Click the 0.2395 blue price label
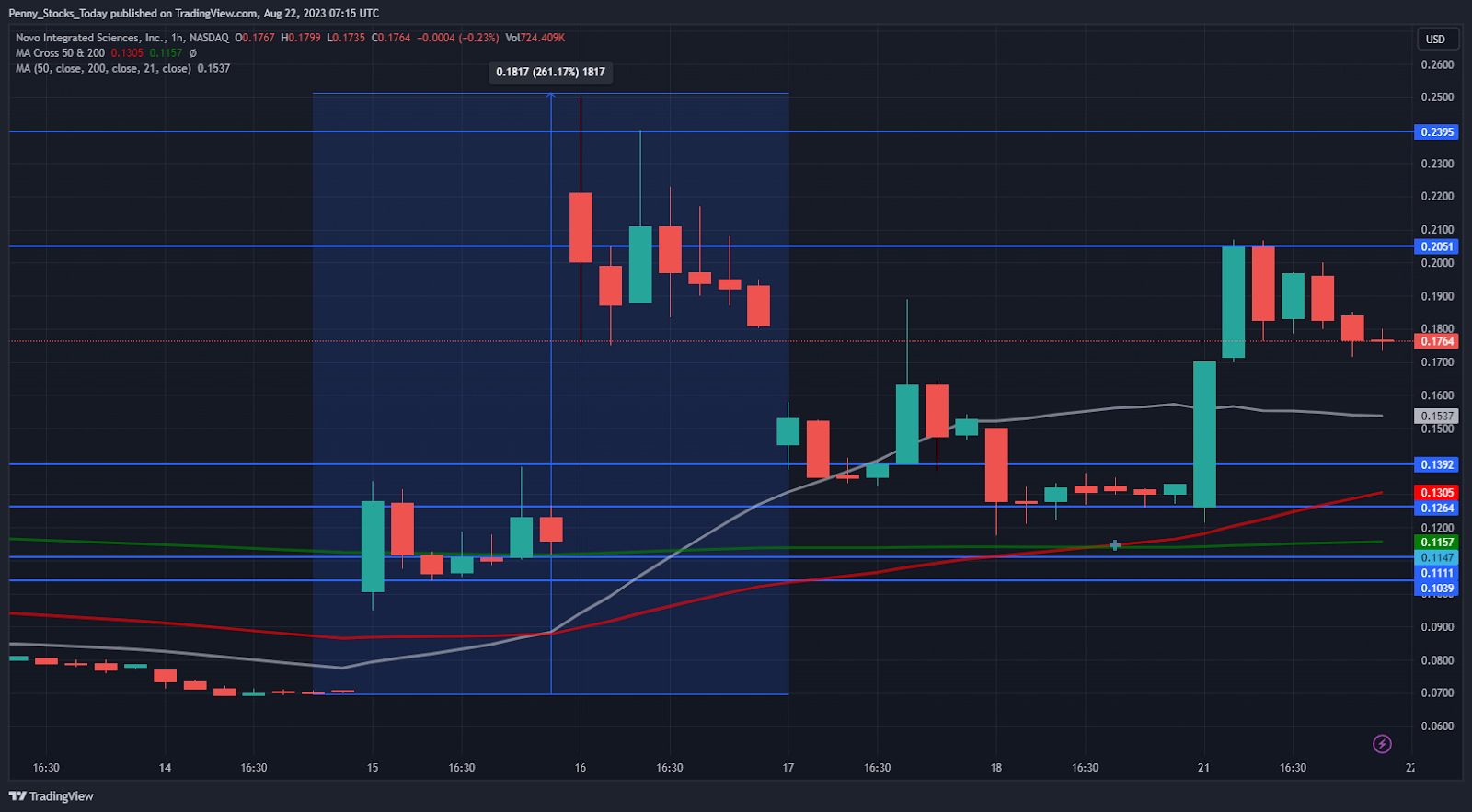Viewport: 1472px width, 812px height. click(1436, 132)
